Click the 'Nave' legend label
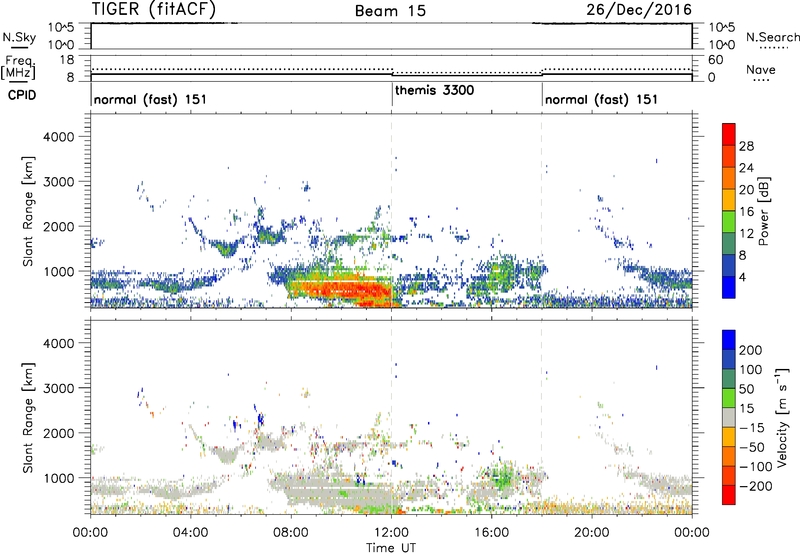Image resolution: width=800 pixels, height=554 pixels. click(761, 70)
